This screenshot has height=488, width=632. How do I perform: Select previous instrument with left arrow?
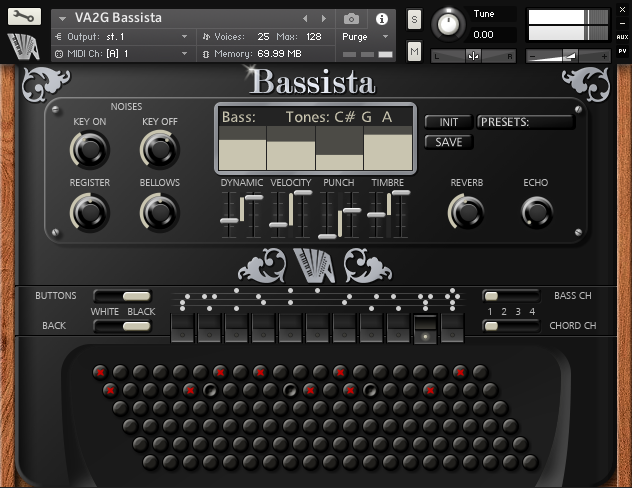(307, 18)
